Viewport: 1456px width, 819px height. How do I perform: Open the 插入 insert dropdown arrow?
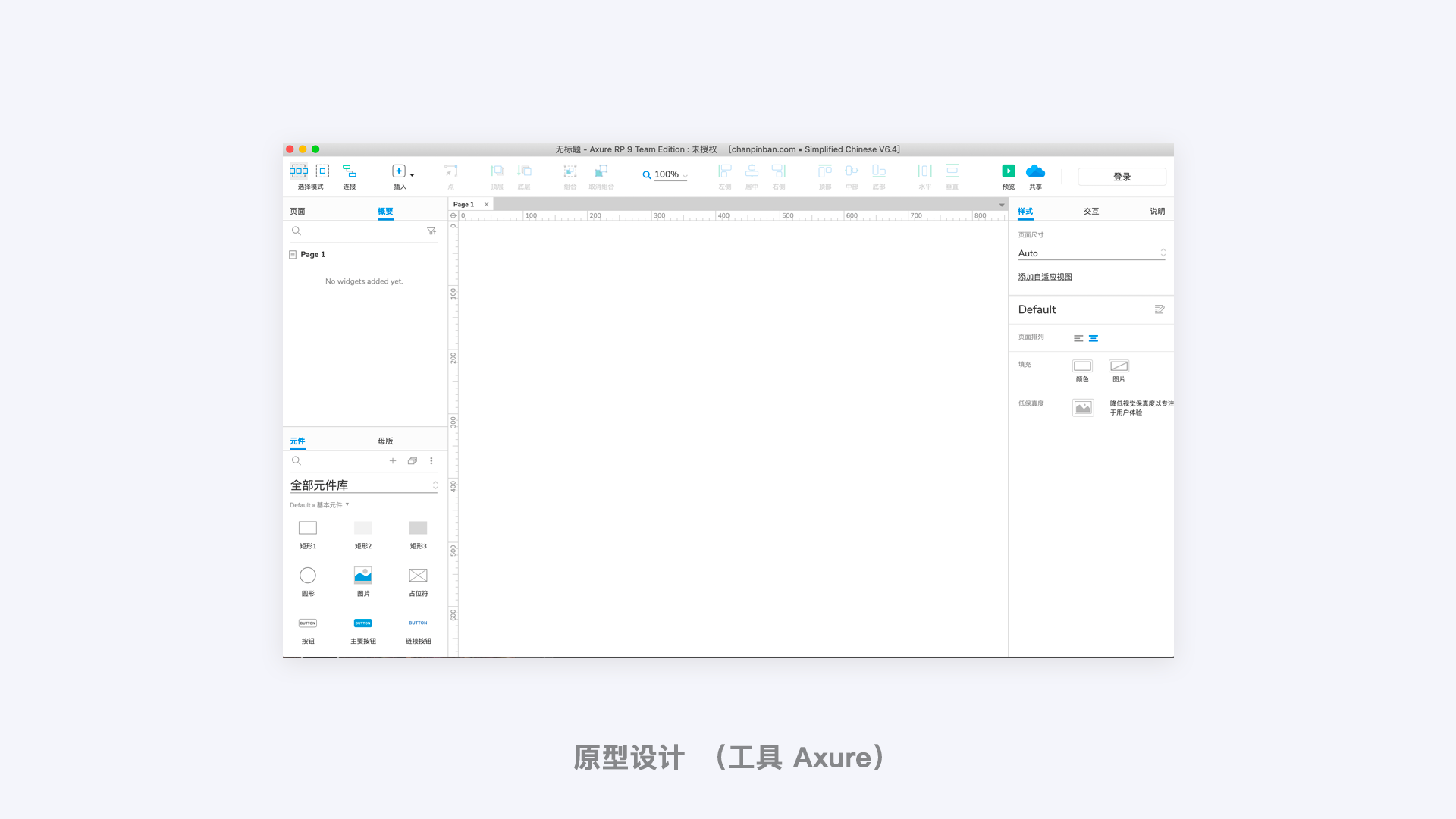tap(413, 175)
